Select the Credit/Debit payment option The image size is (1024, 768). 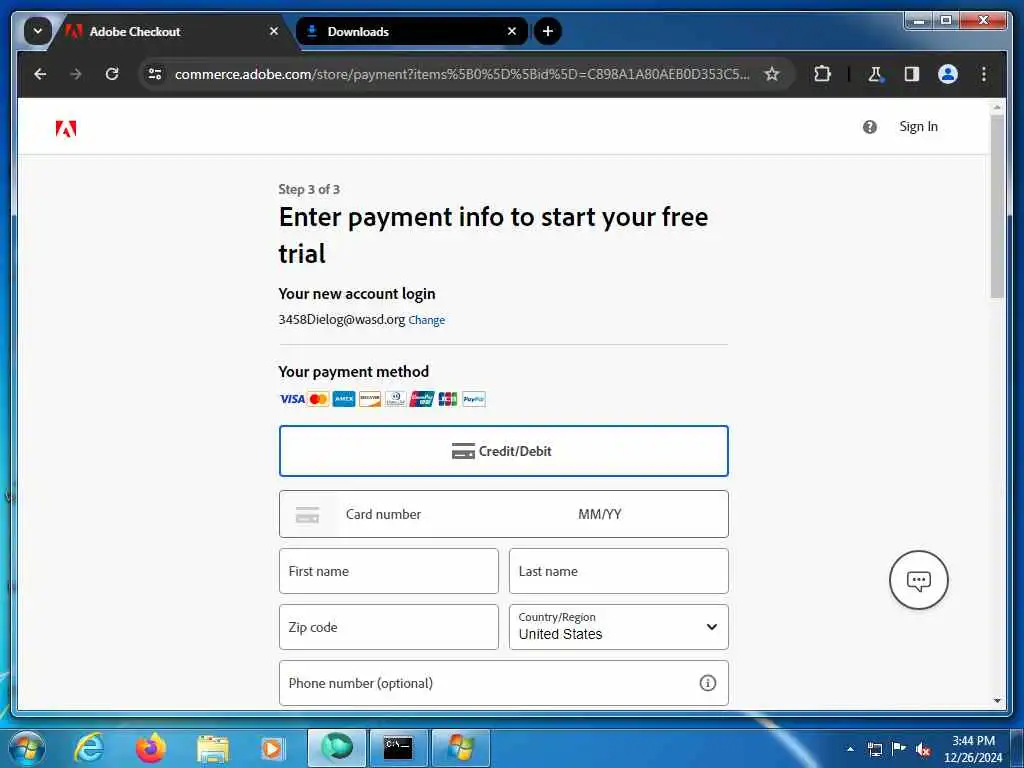(504, 451)
